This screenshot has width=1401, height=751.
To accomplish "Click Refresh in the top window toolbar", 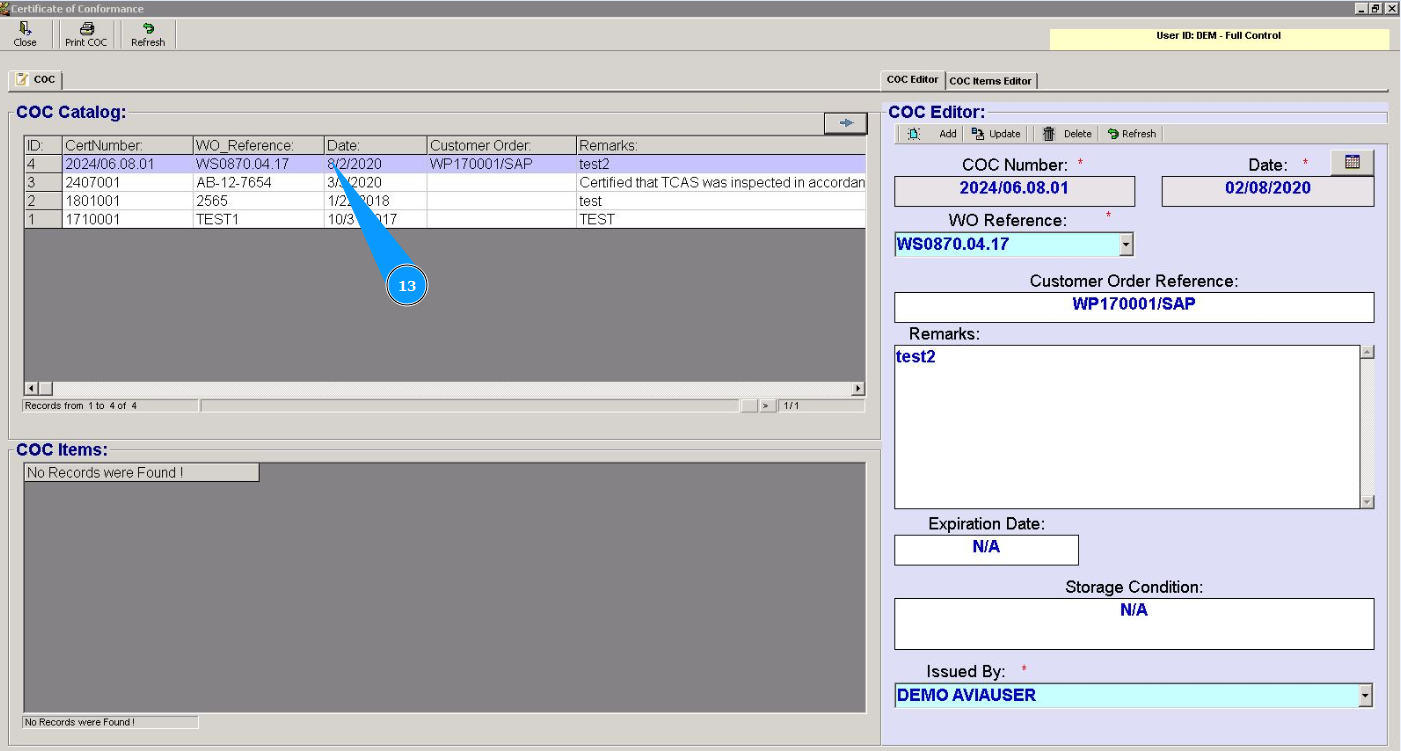I will (148, 35).
